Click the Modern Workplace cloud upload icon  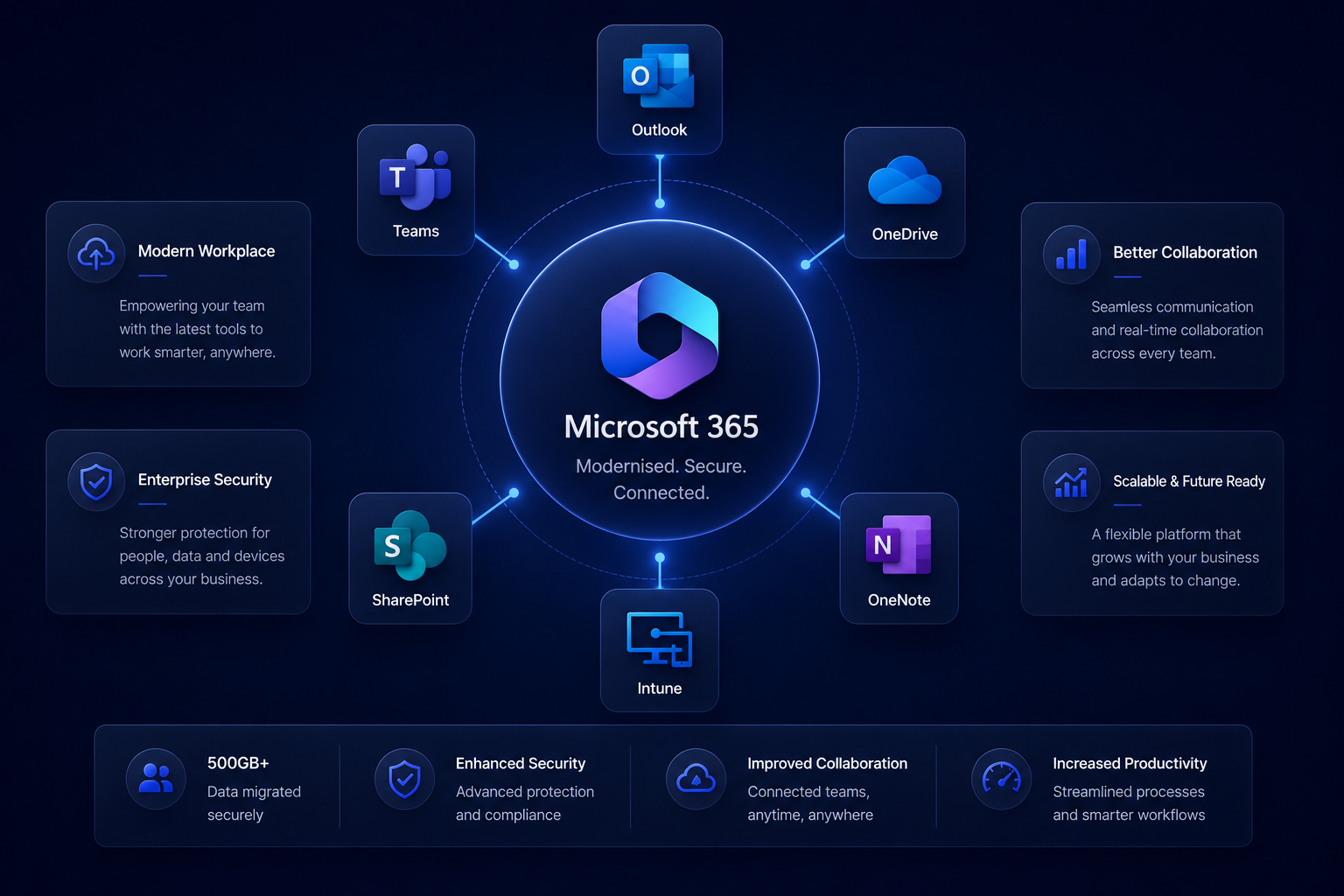coord(96,254)
